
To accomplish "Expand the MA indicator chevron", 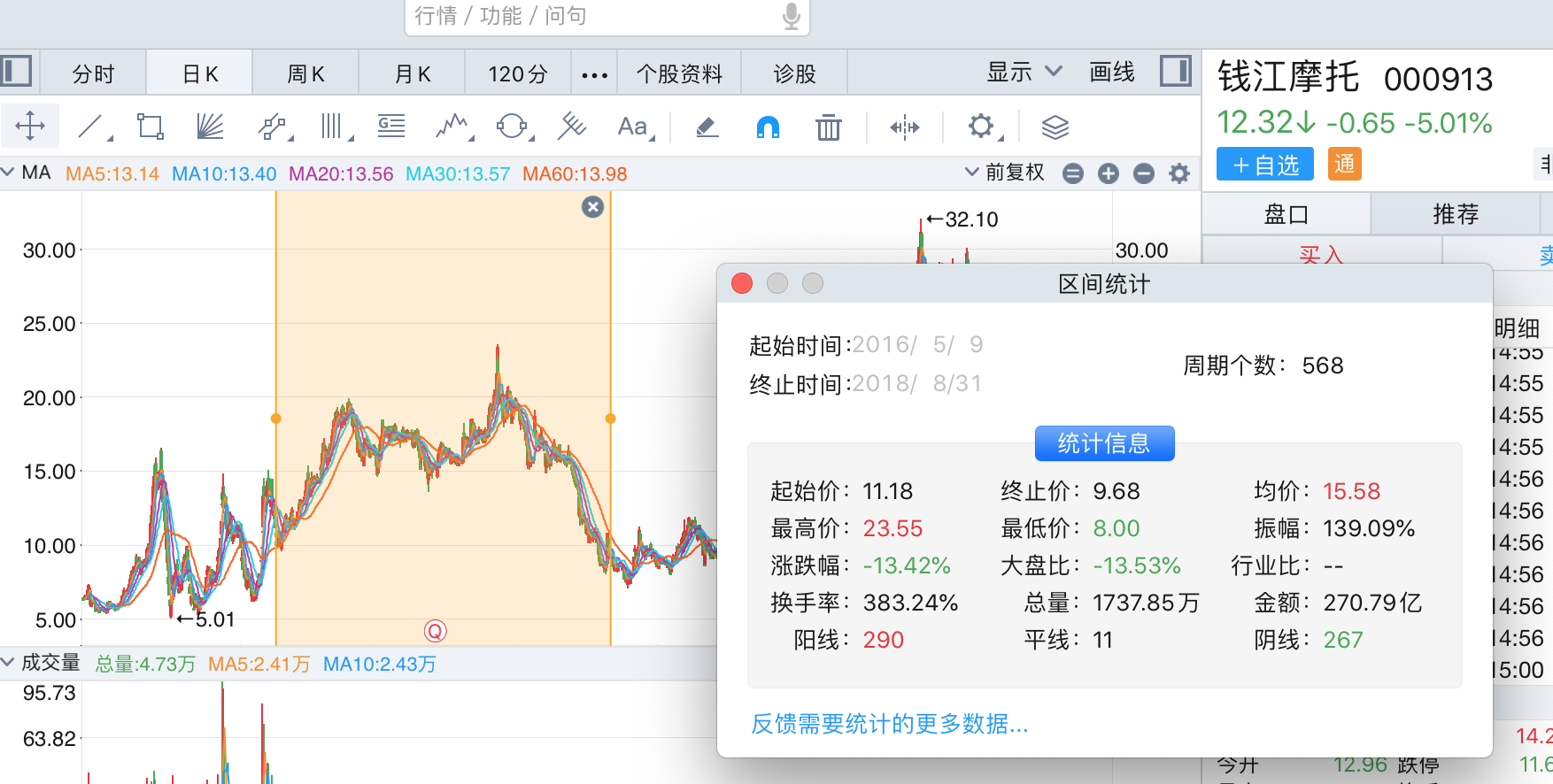I will pyautogui.click(x=8, y=172).
